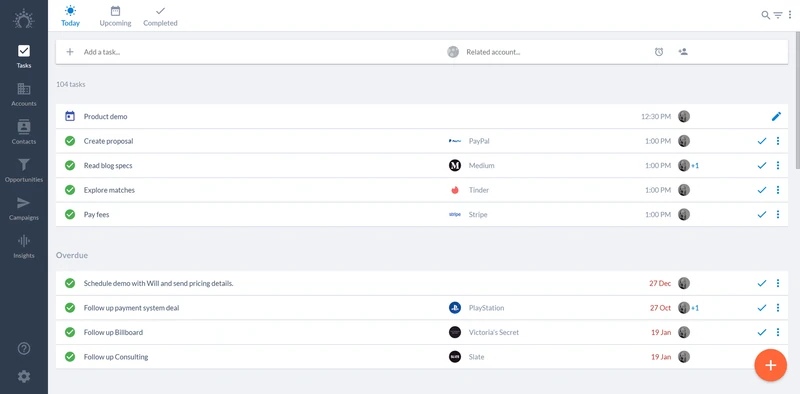Mark Read blog specs done with blue checkmark
Viewport: 800px width, 394px height.
click(762, 165)
